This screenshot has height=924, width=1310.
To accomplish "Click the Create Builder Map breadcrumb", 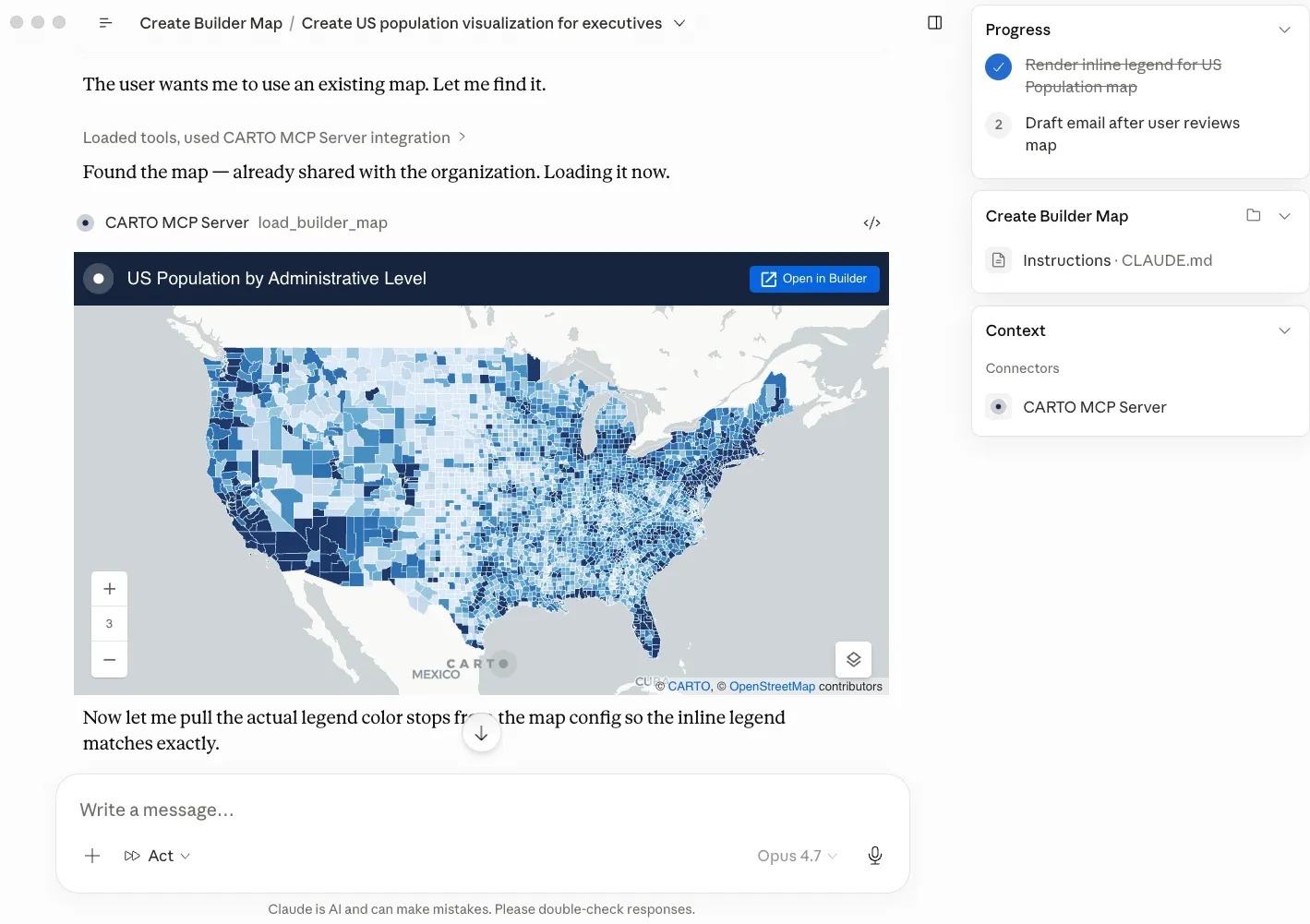I will coord(210,23).
